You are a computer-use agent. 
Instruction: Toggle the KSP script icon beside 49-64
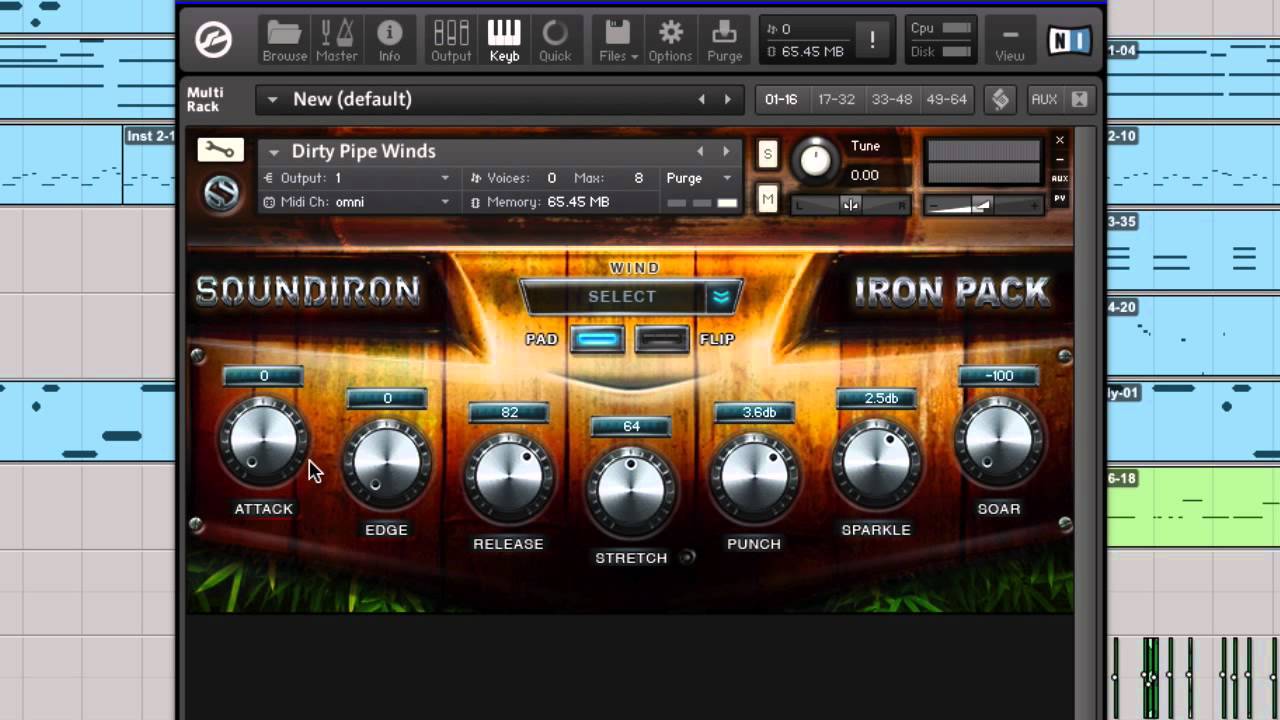(x=1000, y=99)
